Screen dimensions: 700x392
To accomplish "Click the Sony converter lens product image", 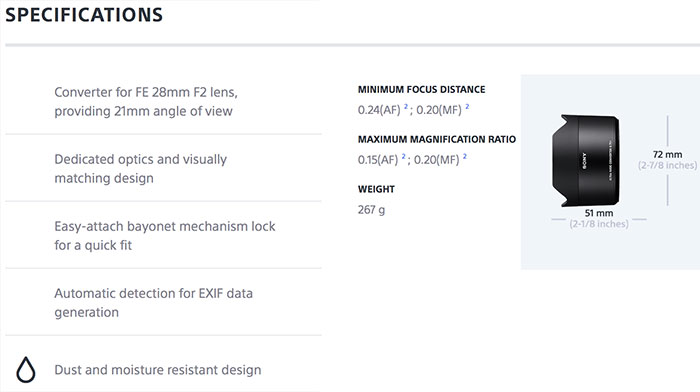I will point(585,160).
